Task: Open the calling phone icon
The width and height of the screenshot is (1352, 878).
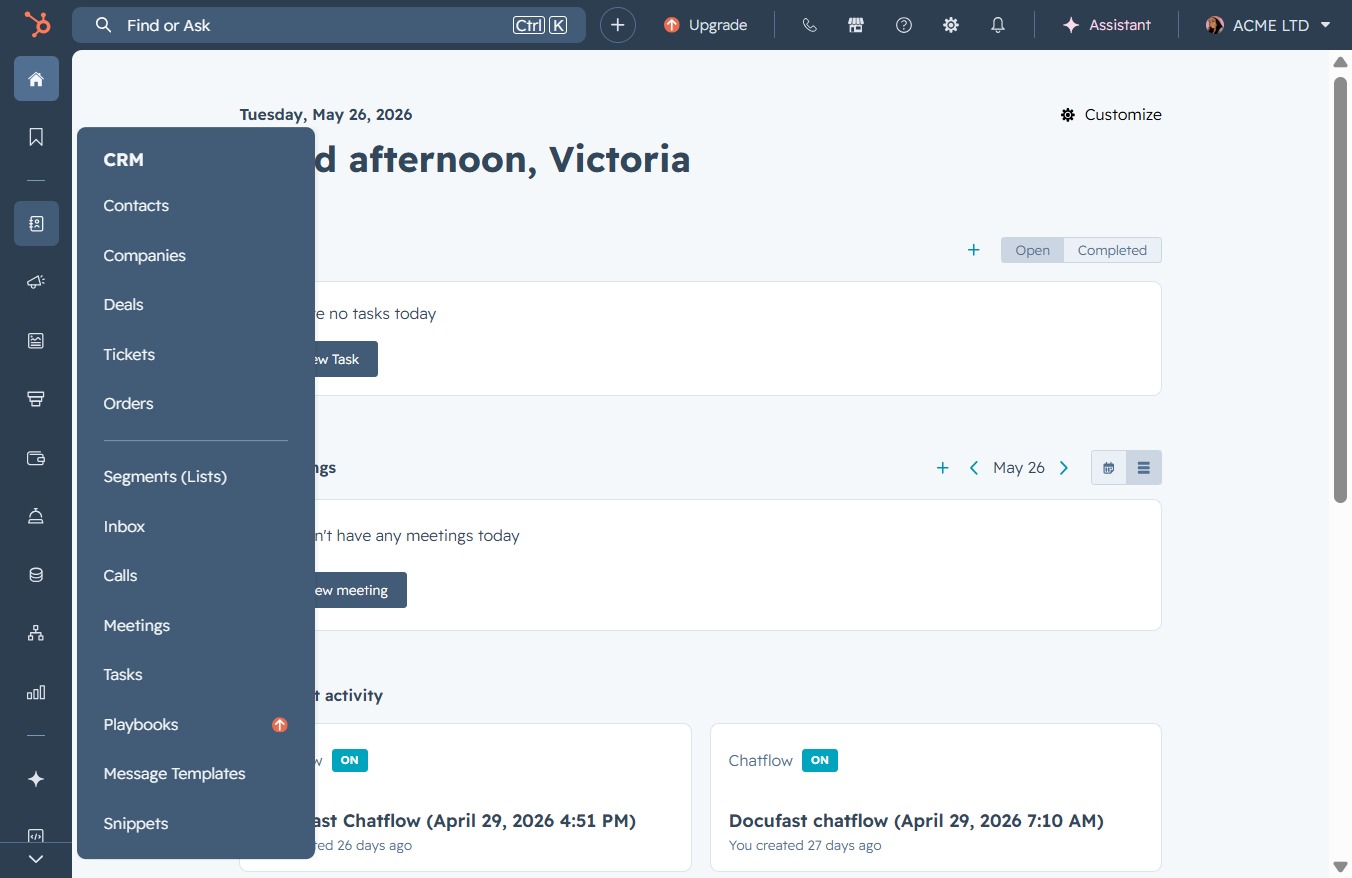Action: (x=810, y=25)
